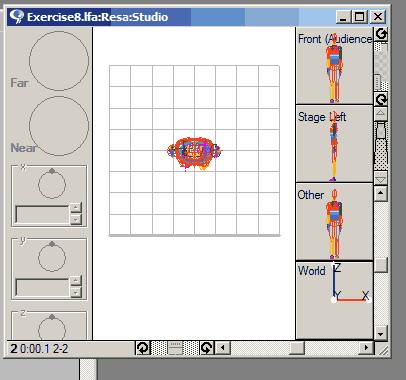Select the Other view thumbnail

[x=334, y=222]
